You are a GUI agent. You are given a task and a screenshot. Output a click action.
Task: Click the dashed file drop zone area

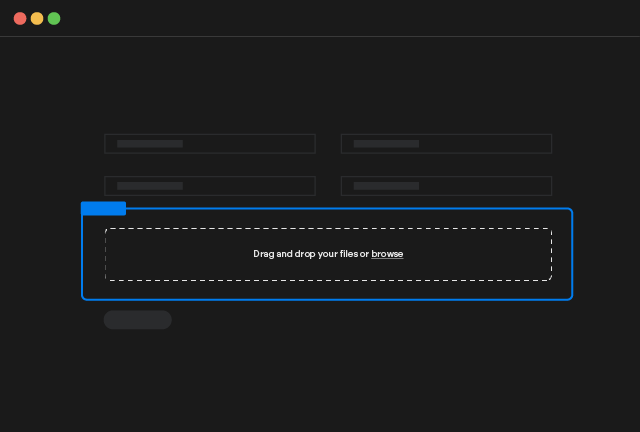[x=328, y=270]
